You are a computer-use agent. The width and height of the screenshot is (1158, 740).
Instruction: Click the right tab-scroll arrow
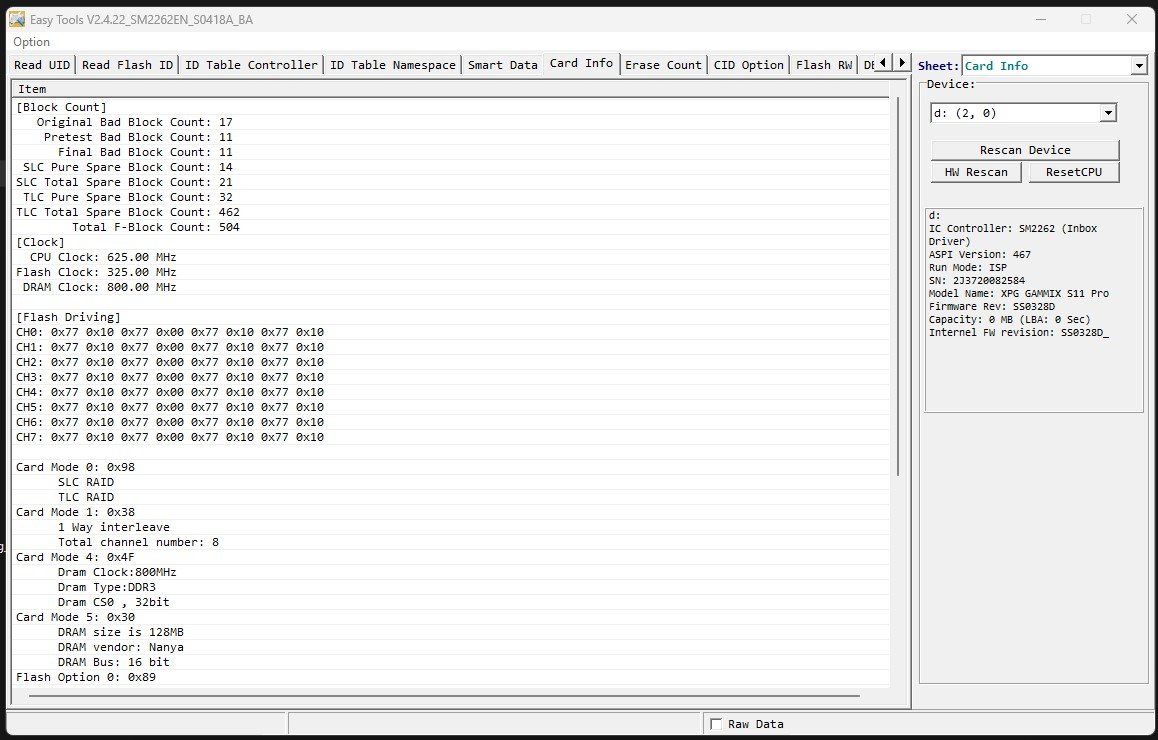(901, 64)
